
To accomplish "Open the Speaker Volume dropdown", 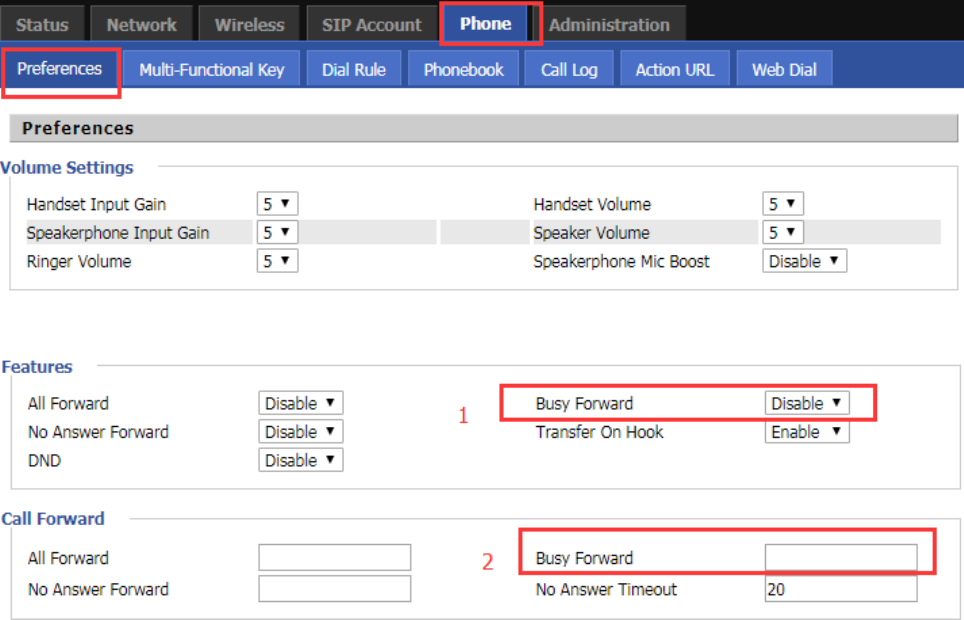I will click(x=782, y=233).
